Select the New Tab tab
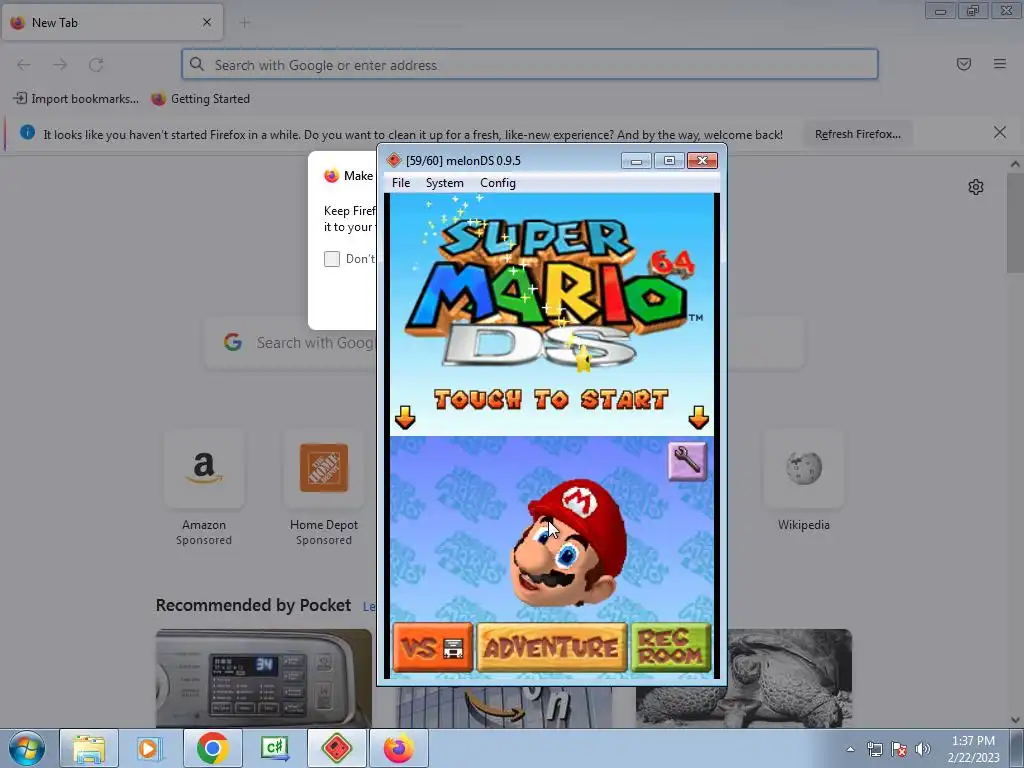The image size is (1024, 768). 112,22
